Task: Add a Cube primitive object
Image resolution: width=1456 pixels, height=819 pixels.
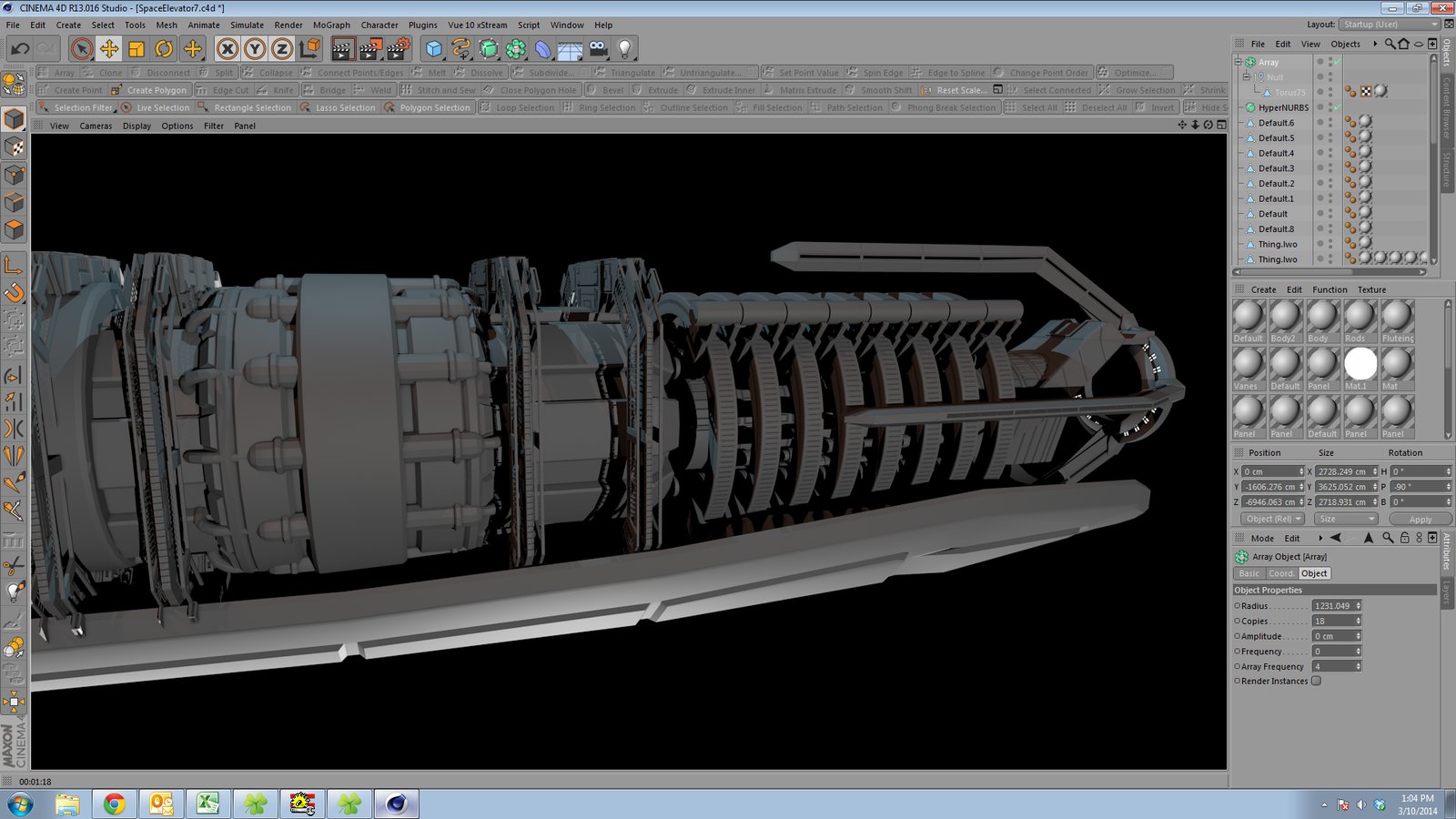Action: (x=434, y=48)
